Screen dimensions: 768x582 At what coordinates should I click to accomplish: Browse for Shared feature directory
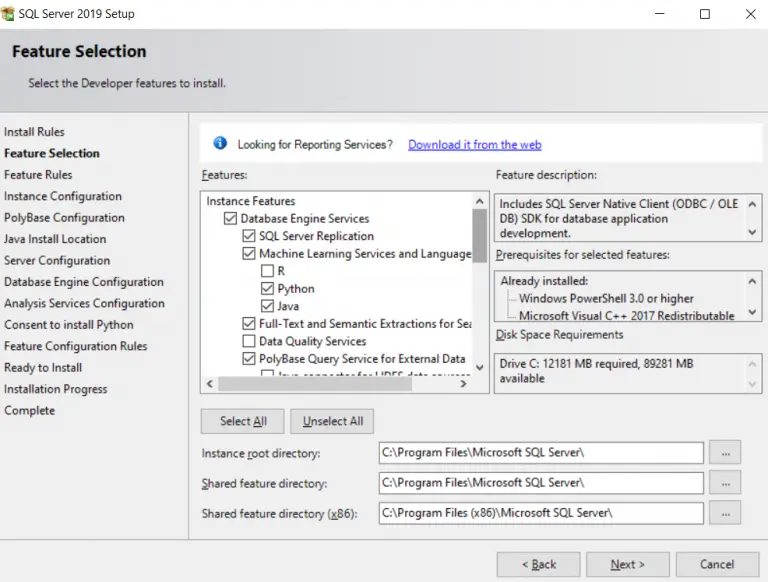[725, 483]
